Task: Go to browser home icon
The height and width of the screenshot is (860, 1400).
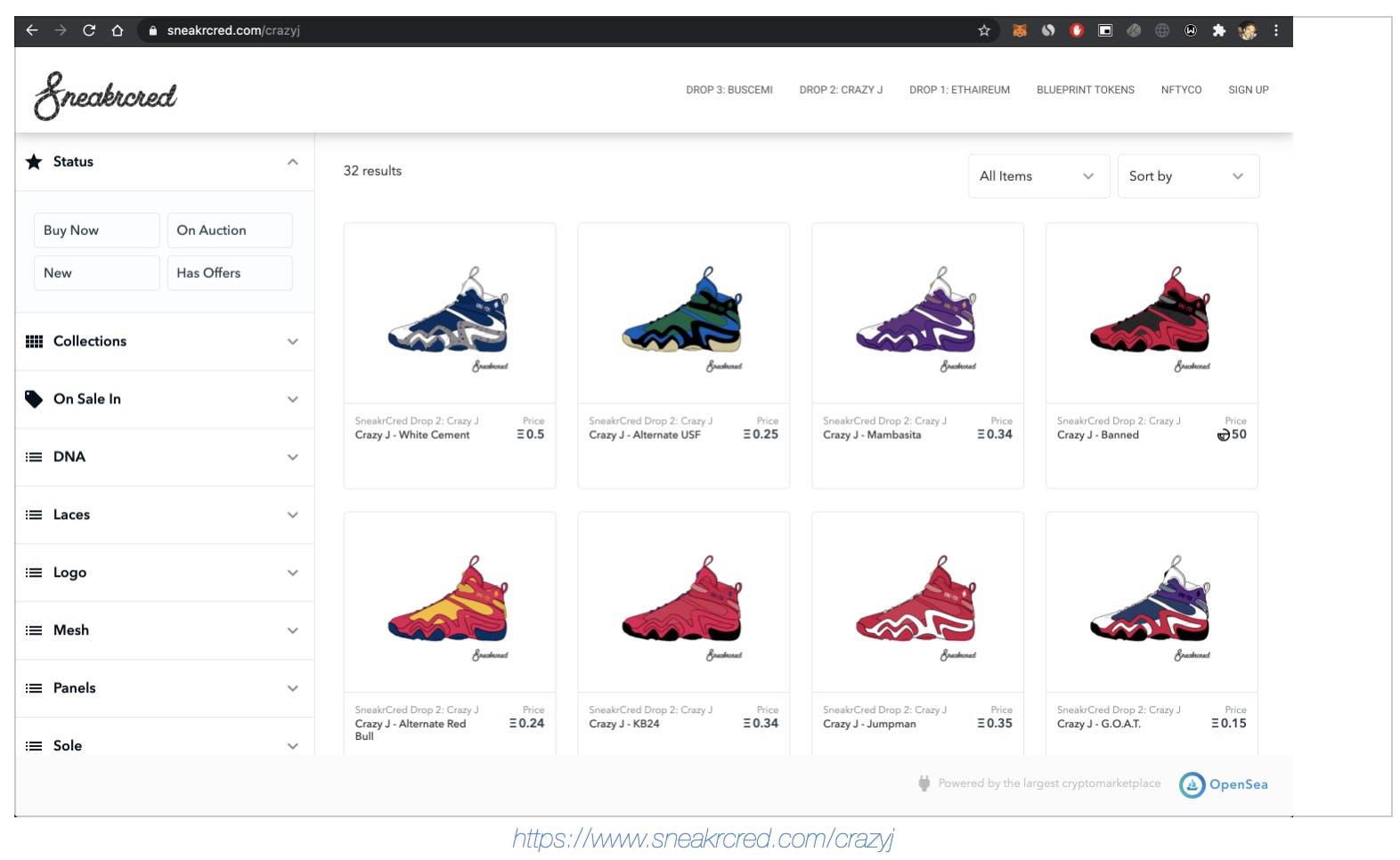Action: (118, 30)
